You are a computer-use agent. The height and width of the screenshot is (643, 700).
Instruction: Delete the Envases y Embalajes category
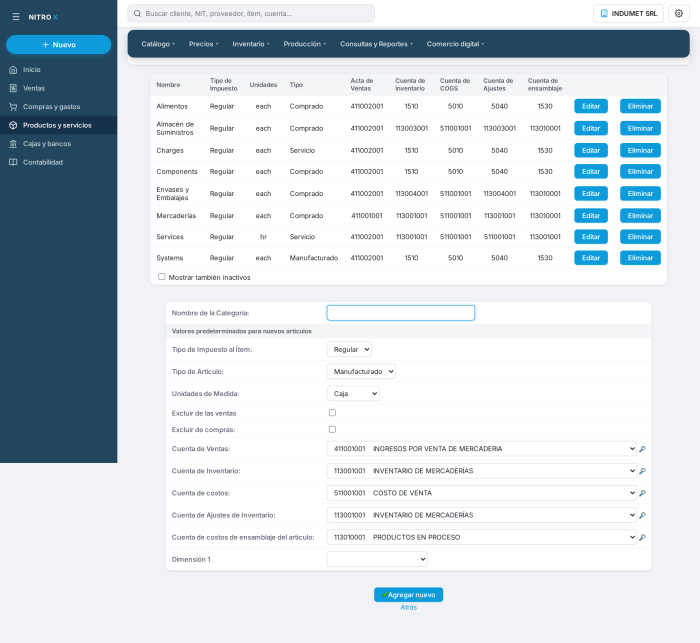tap(640, 193)
